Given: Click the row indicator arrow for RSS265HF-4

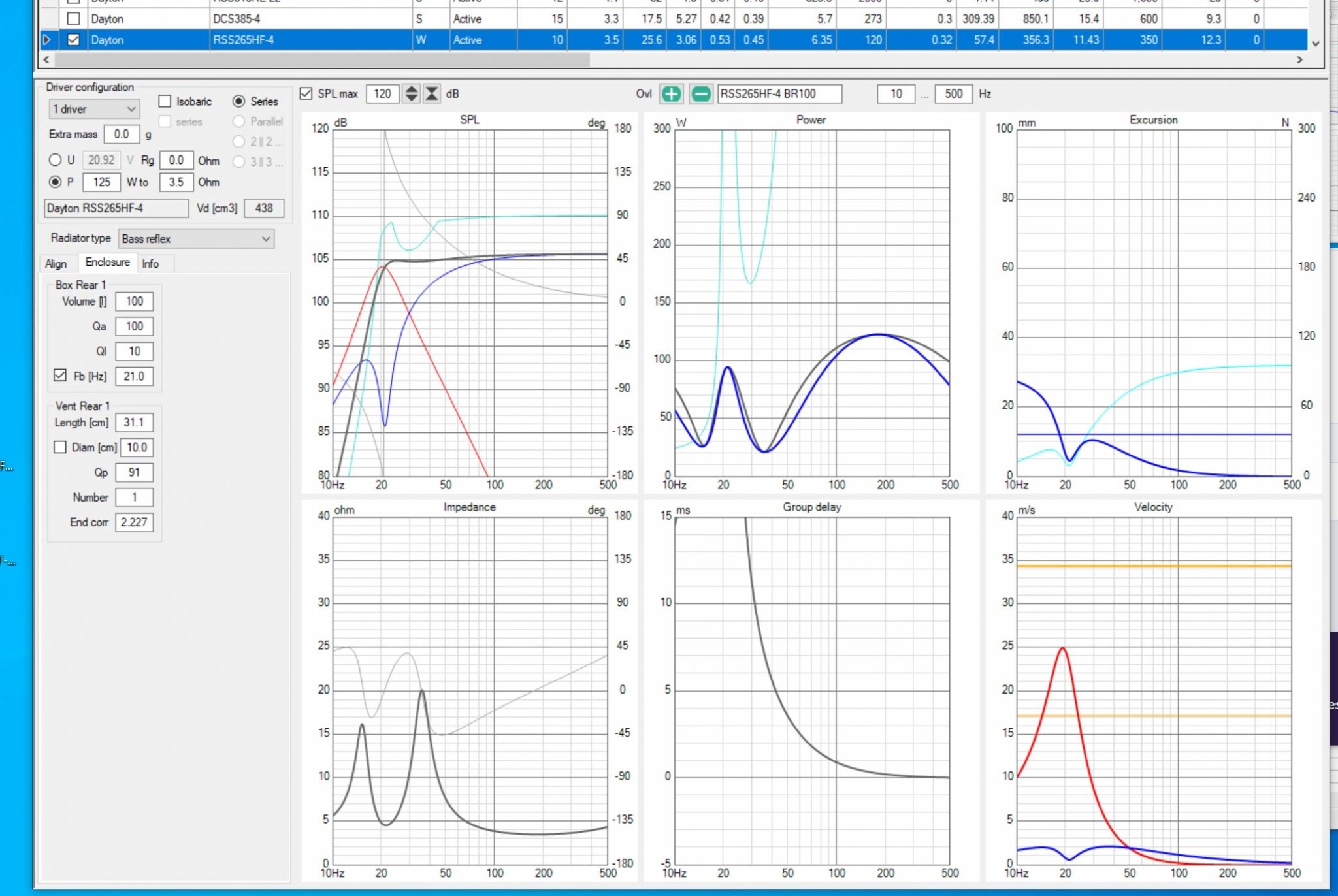Looking at the screenshot, I should click(46, 40).
